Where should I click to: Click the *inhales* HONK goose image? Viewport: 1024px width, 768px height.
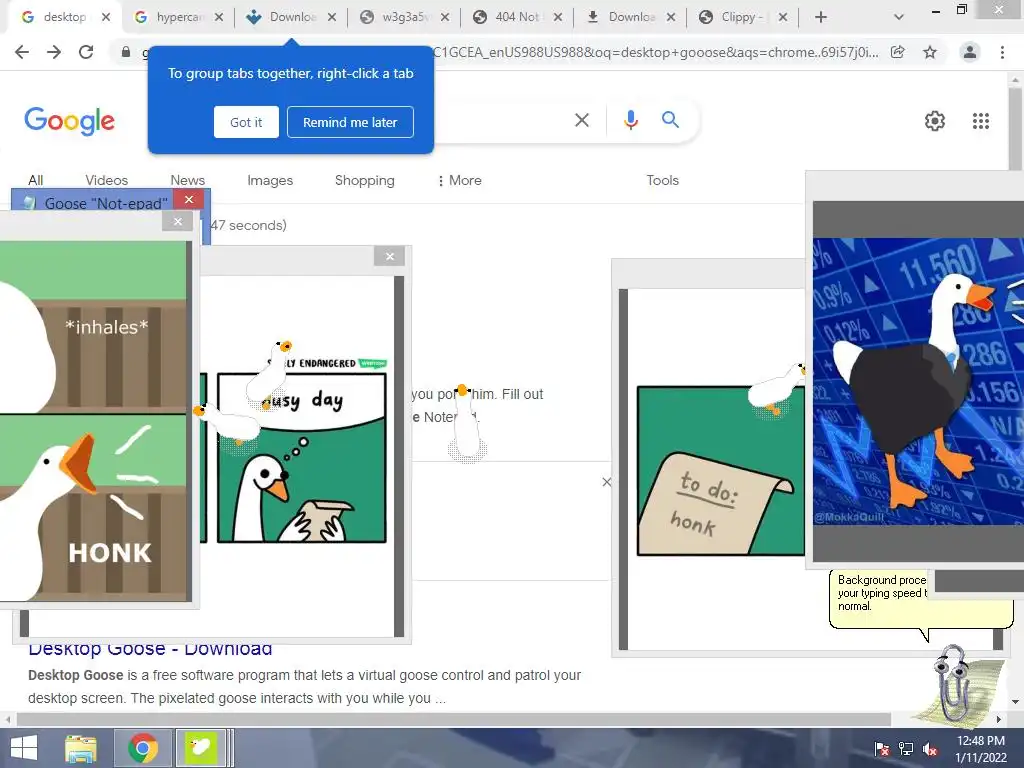93,421
